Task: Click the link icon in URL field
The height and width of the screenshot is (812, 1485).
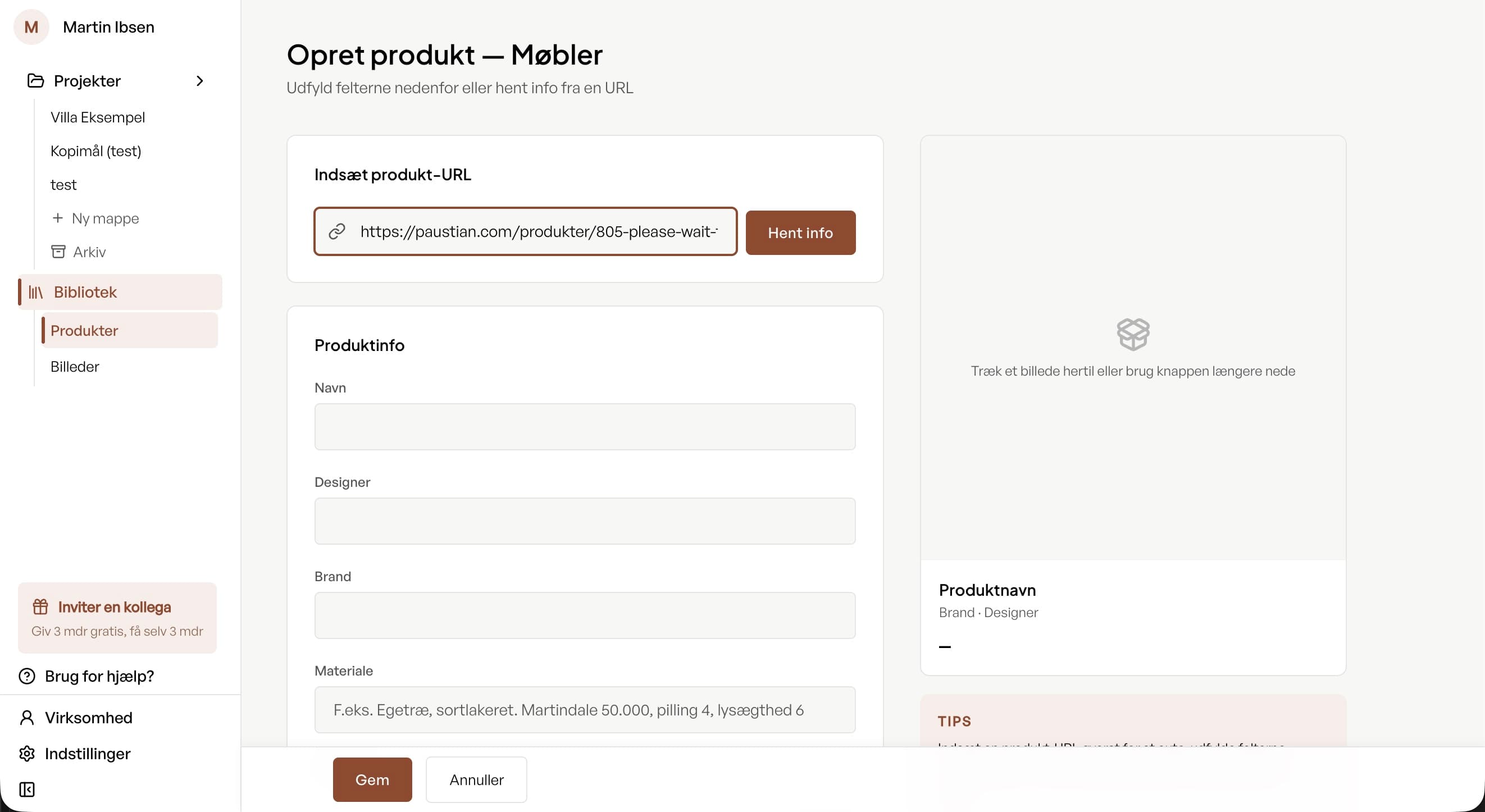Action: pyautogui.click(x=336, y=231)
